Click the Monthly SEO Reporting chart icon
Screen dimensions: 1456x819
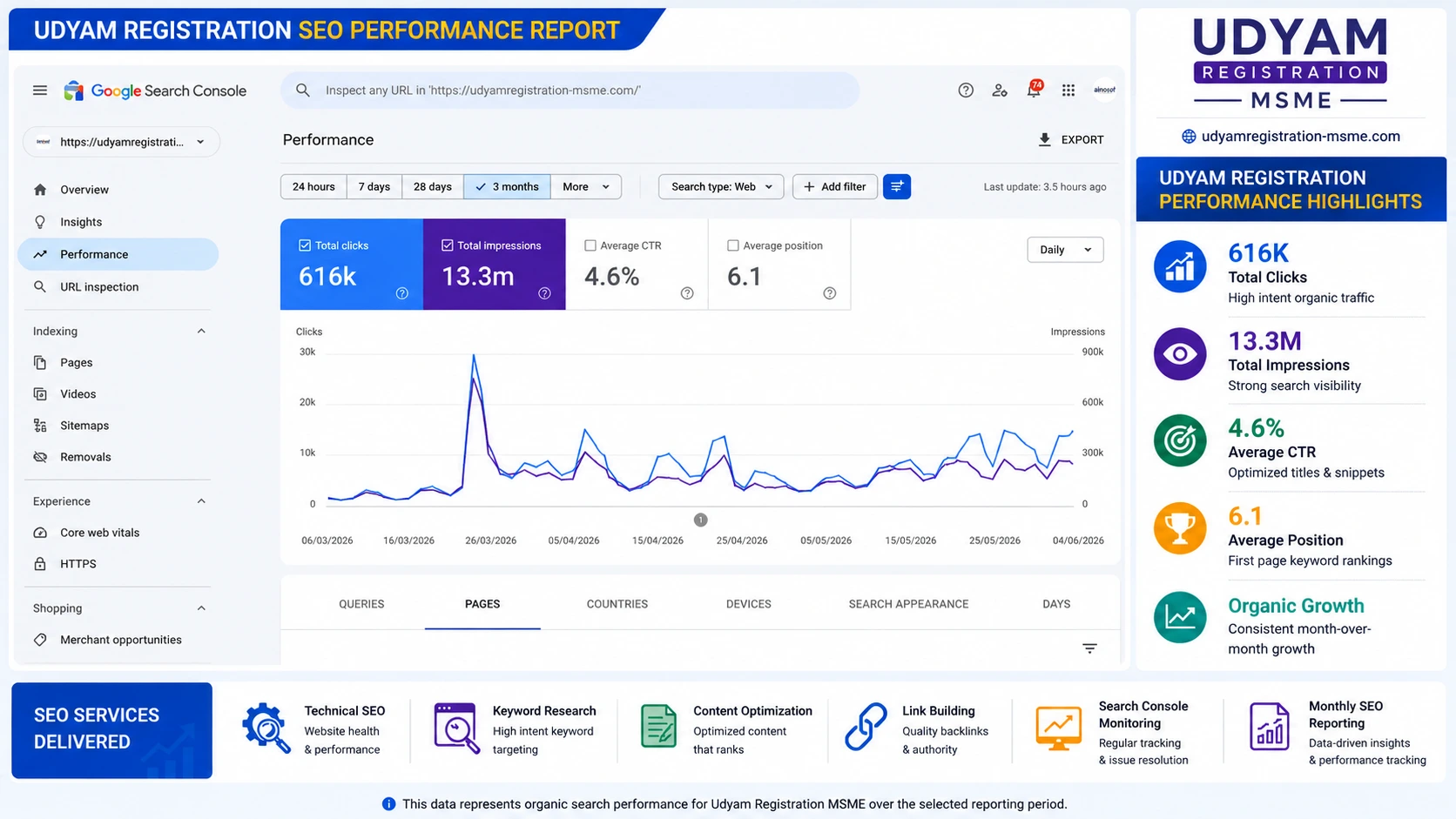pos(1269,727)
